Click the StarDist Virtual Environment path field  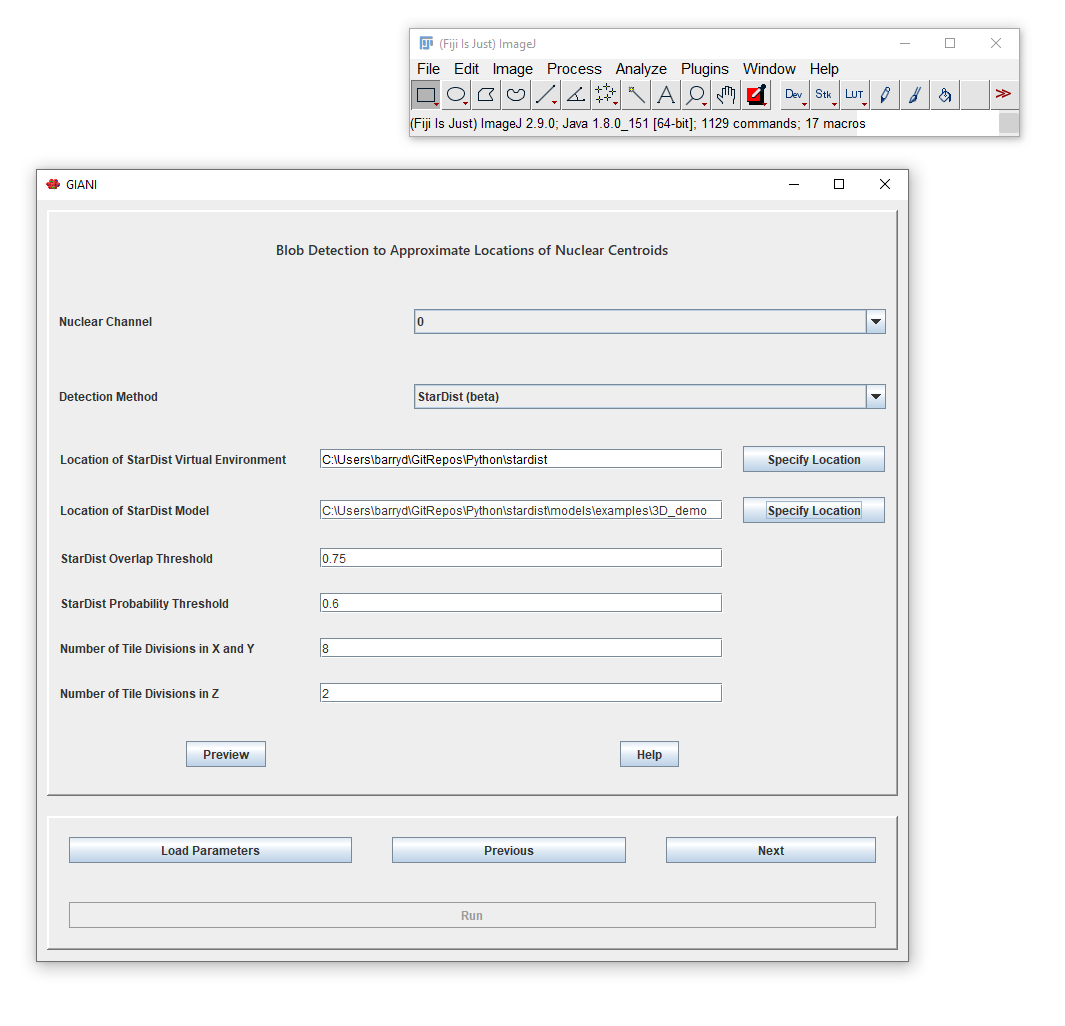pyautogui.click(x=521, y=459)
